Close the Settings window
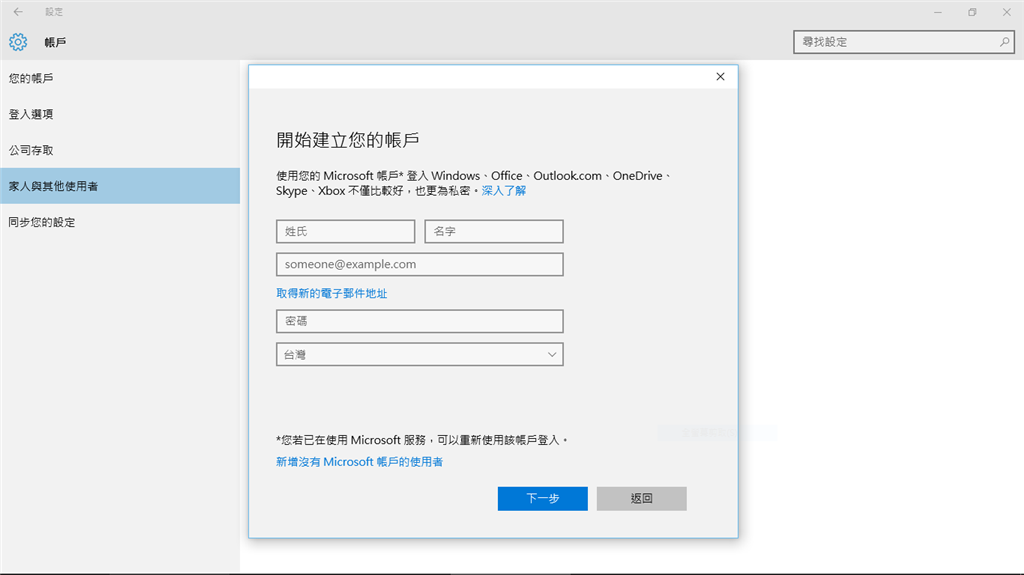1024x575 pixels. coord(1006,12)
